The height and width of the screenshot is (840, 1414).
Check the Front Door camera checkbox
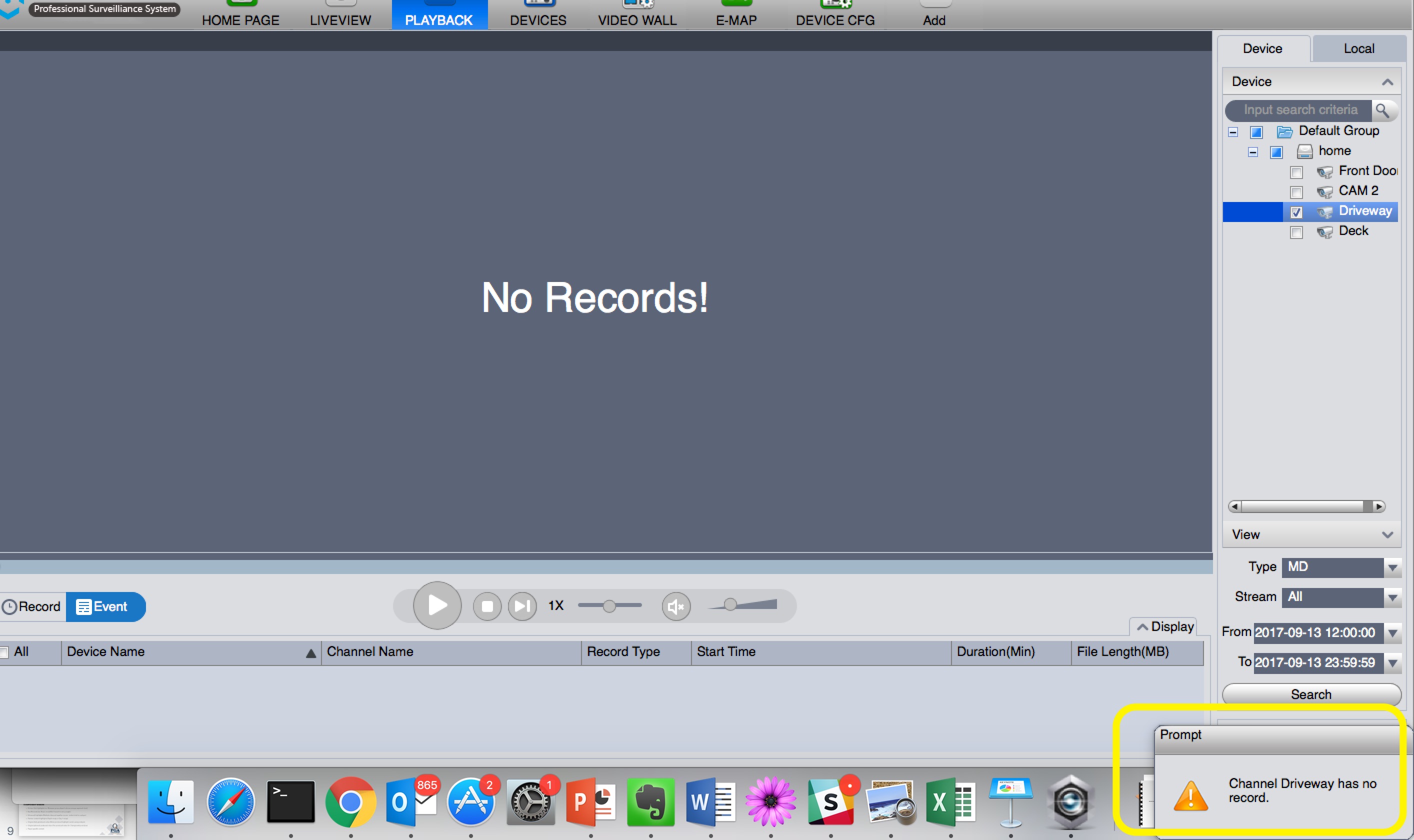pyautogui.click(x=1296, y=172)
